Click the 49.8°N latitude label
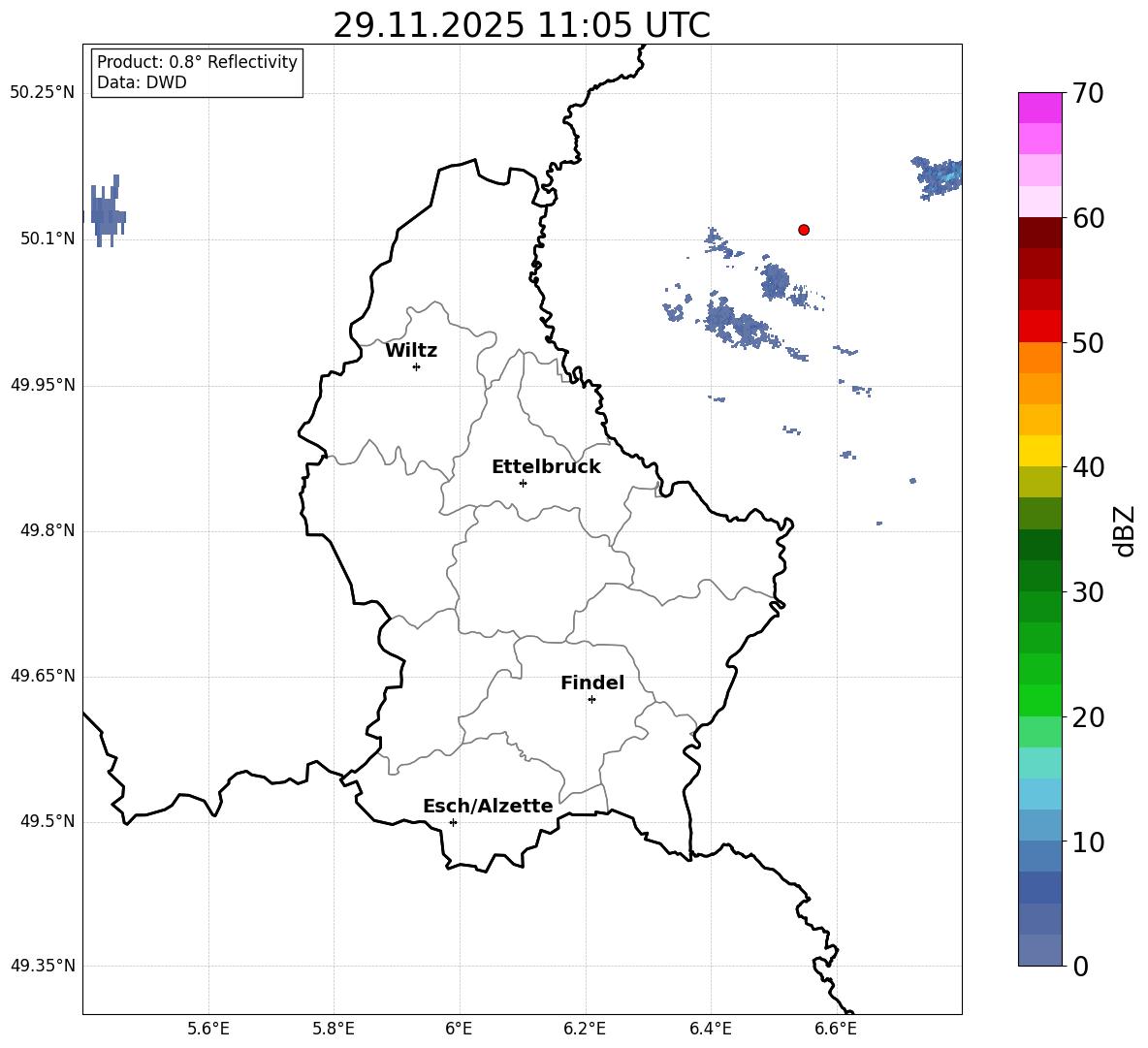The width and height of the screenshot is (1148, 1048). click(x=48, y=530)
